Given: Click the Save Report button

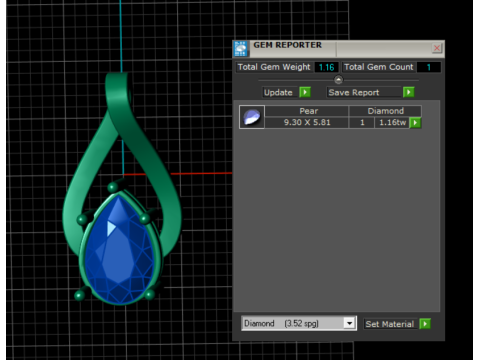Looking at the screenshot, I should point(364,92).
